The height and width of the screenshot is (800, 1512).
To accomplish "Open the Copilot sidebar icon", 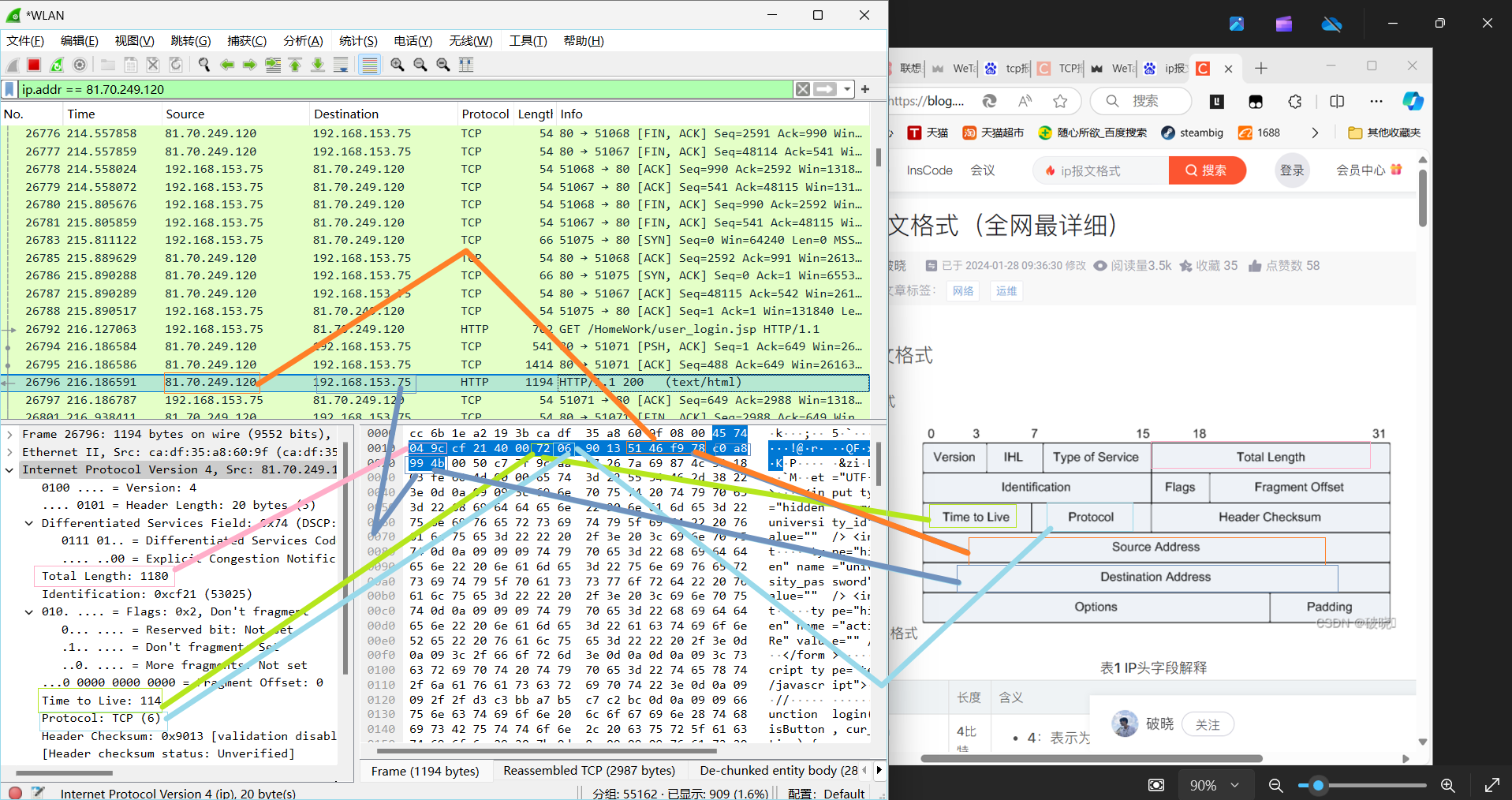I will tap(1413, 101).
